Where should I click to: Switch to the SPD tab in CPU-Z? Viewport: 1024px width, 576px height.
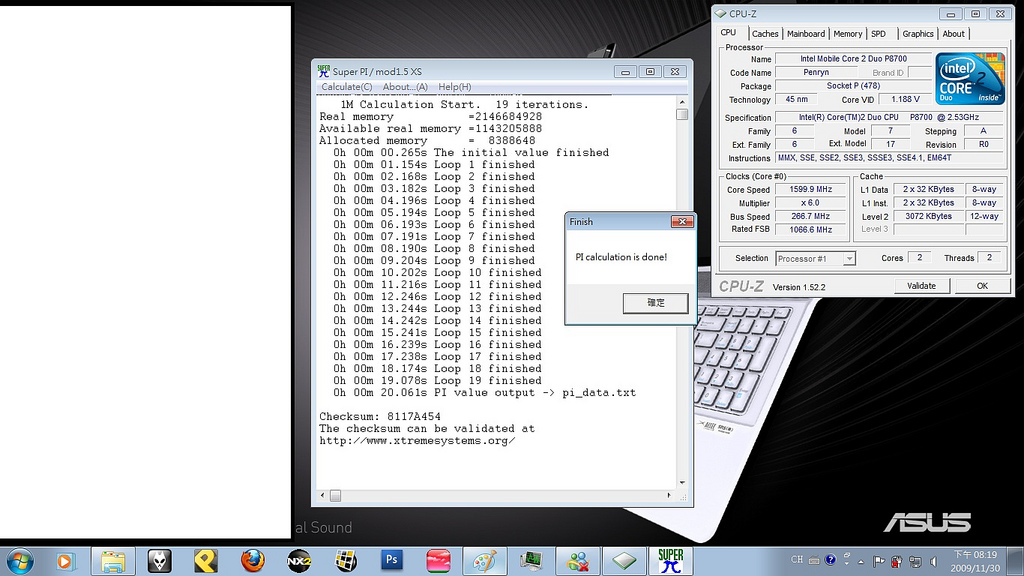878,34
